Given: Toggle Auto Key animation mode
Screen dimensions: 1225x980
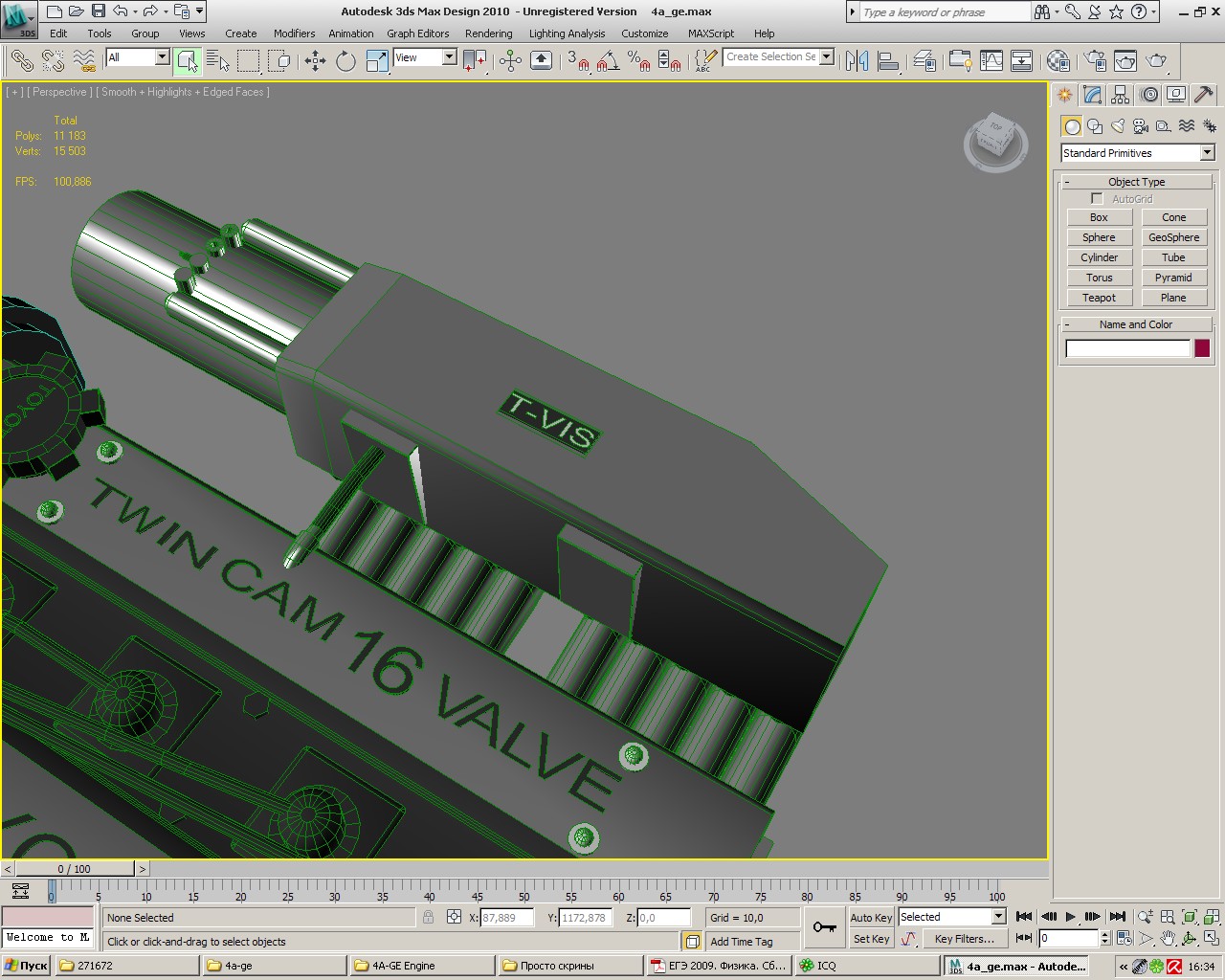Looking at the screenshot, I should tap(870, 917).
